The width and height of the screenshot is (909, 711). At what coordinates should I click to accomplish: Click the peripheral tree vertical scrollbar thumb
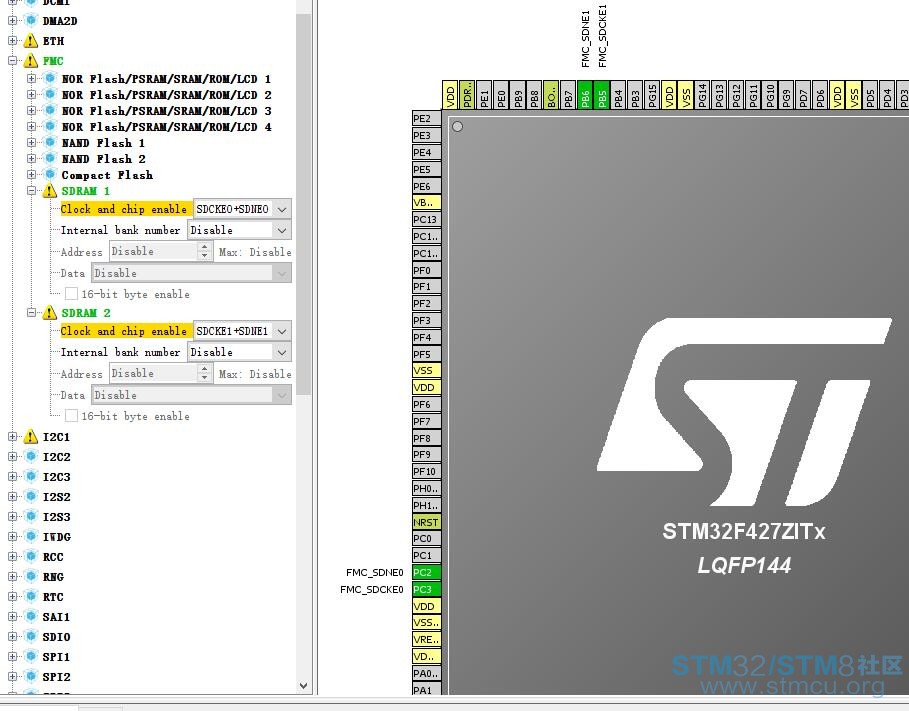click(303, 203)
